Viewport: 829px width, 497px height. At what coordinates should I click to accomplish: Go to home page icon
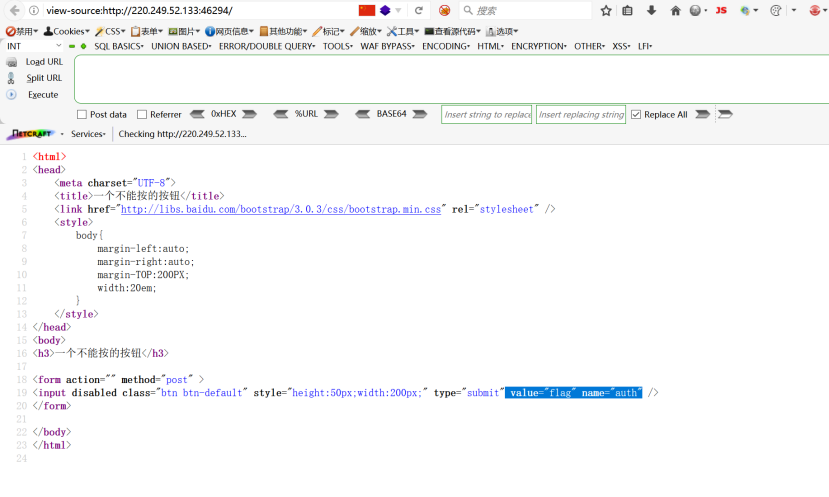pos(675,11)
